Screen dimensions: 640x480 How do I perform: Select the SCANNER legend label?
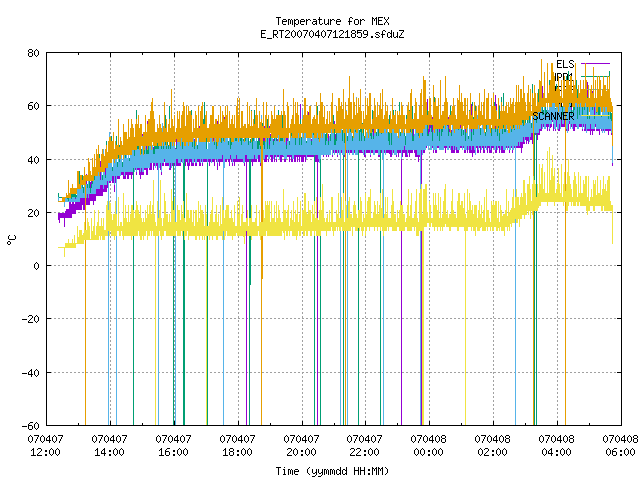coord(553,116)
